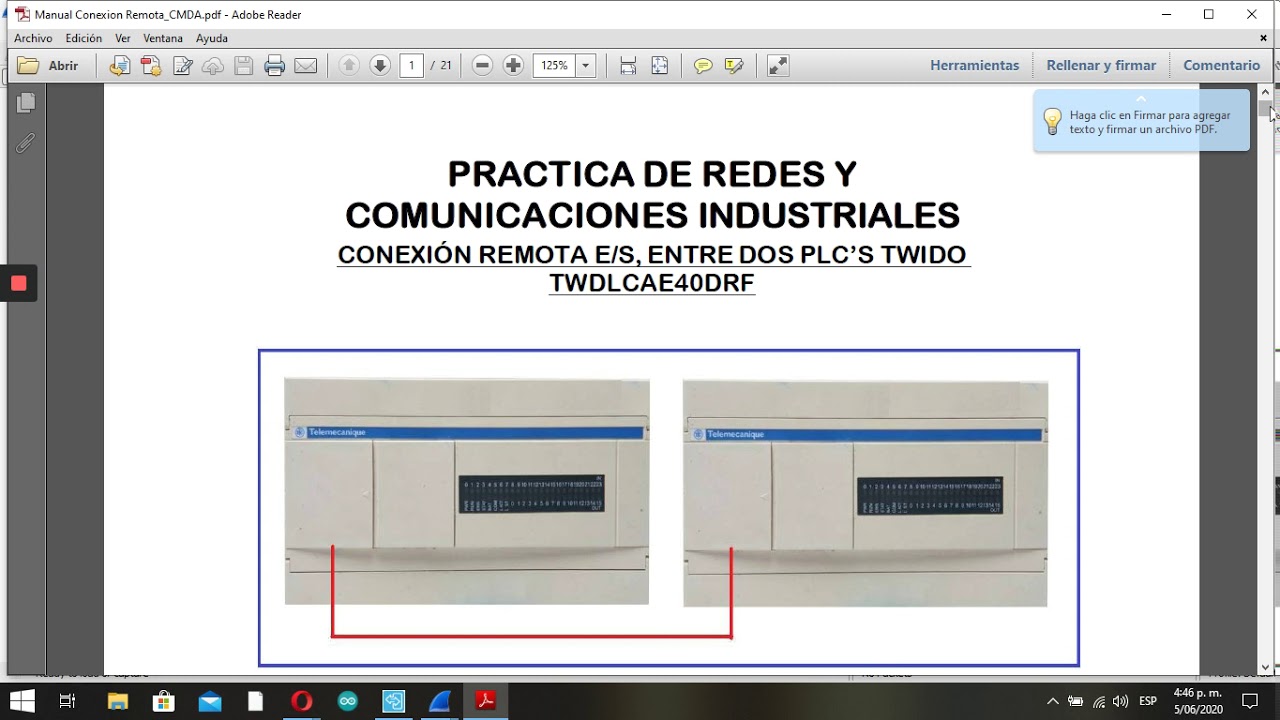1280x720 pixels.
Task: Close the document with menu bar X
Action: pyautogui.click(x=1264, y=38)
